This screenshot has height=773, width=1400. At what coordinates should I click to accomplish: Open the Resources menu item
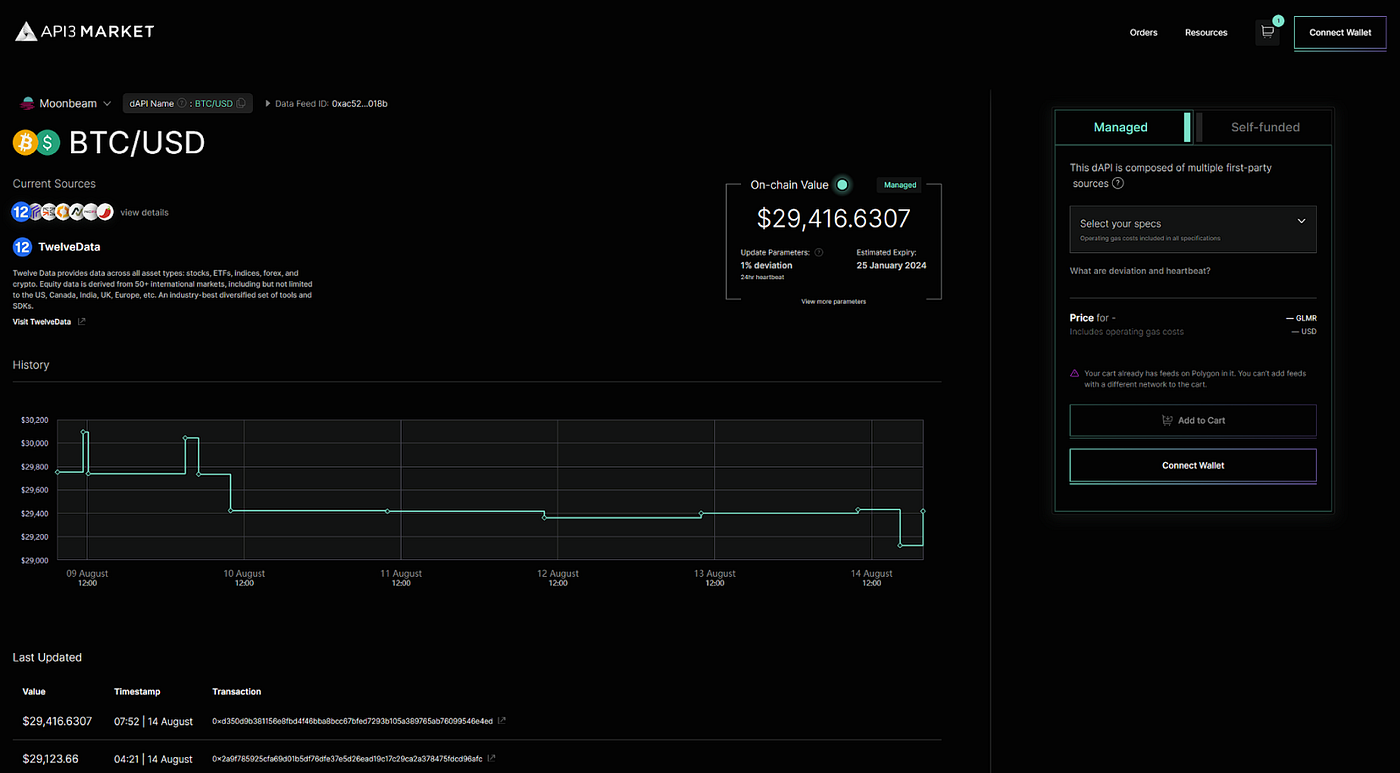pos(1206,33)
